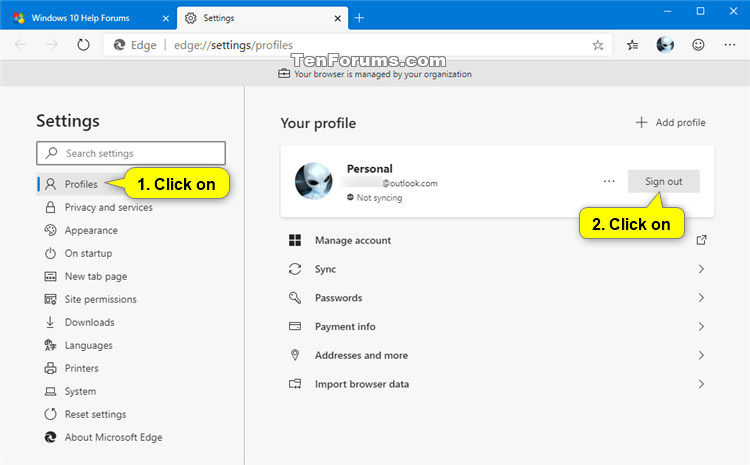
Task: Click the On startup power icon
Action: tap(50, 253)
